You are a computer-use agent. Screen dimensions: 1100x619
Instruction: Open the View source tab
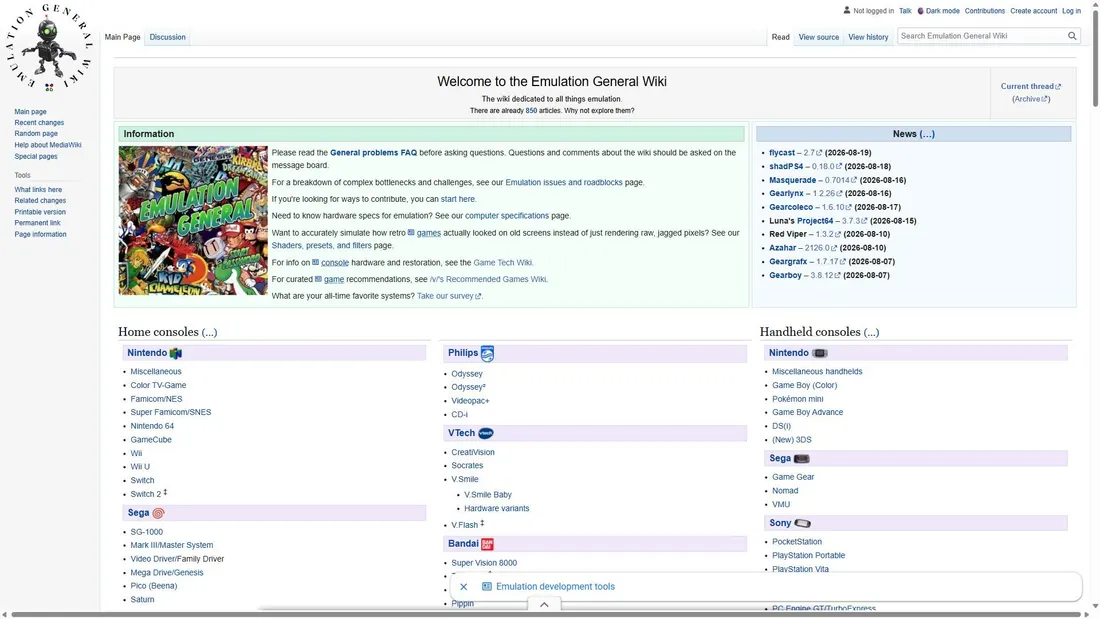(819, 37)
